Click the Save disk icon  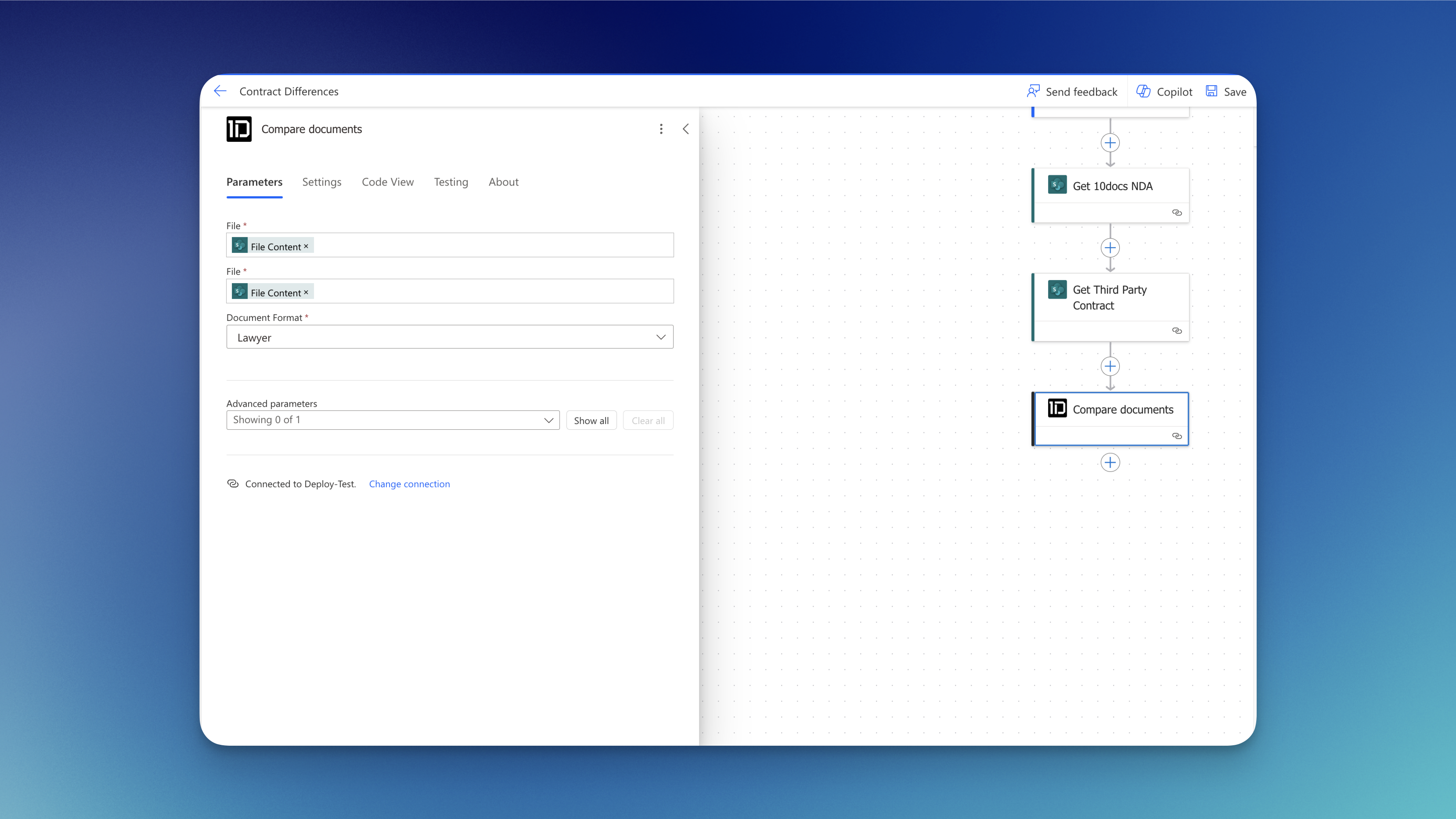click(1211, 91)
